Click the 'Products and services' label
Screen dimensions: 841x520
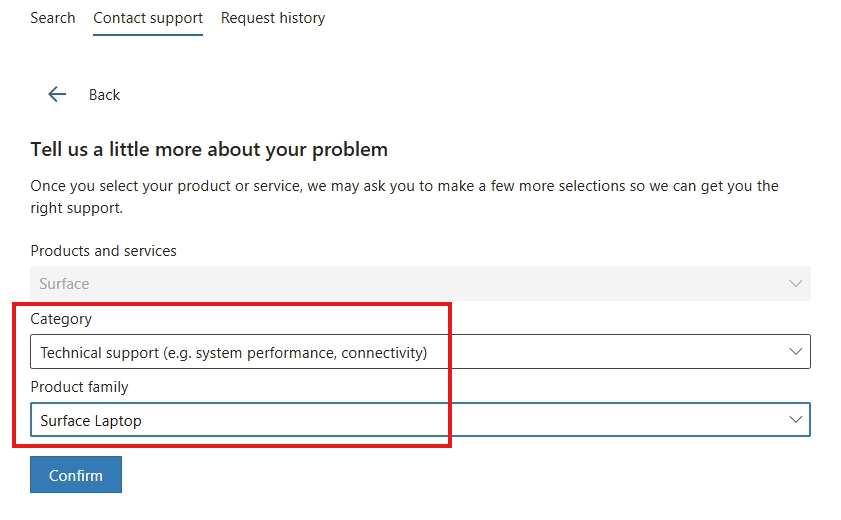[104, 251]
